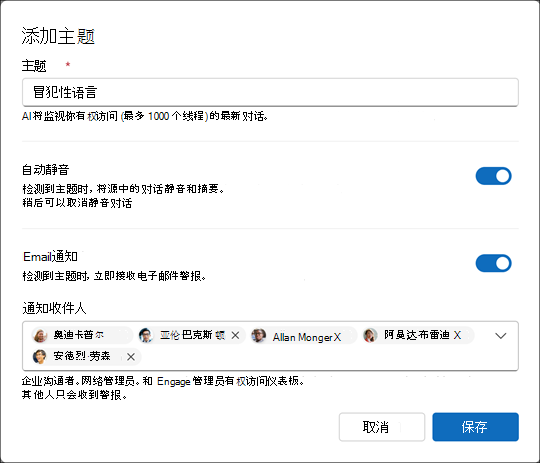This screenshot has width=540, height=463.
Task: Remove recipient 亚伦巴克斯顿 with X
Action: pos(235,335)
